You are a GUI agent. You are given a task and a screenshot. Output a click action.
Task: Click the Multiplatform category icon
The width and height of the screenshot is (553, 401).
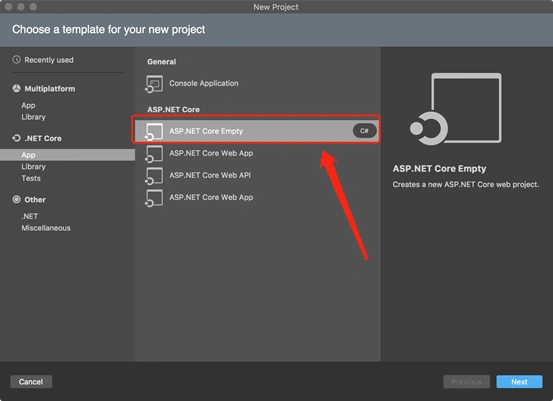[17, 88]
